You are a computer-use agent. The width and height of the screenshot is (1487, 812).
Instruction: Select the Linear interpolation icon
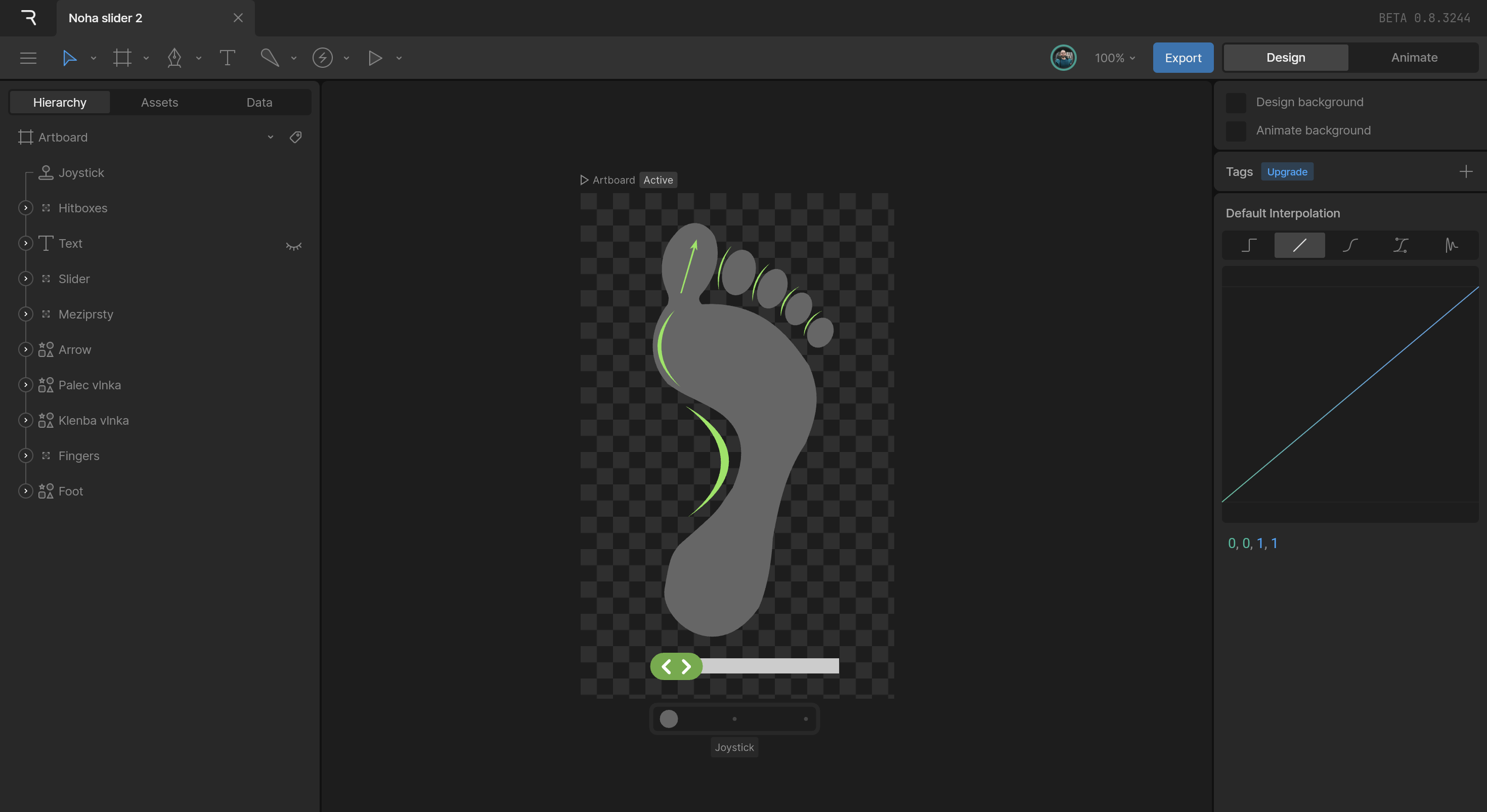[1299, 245]
